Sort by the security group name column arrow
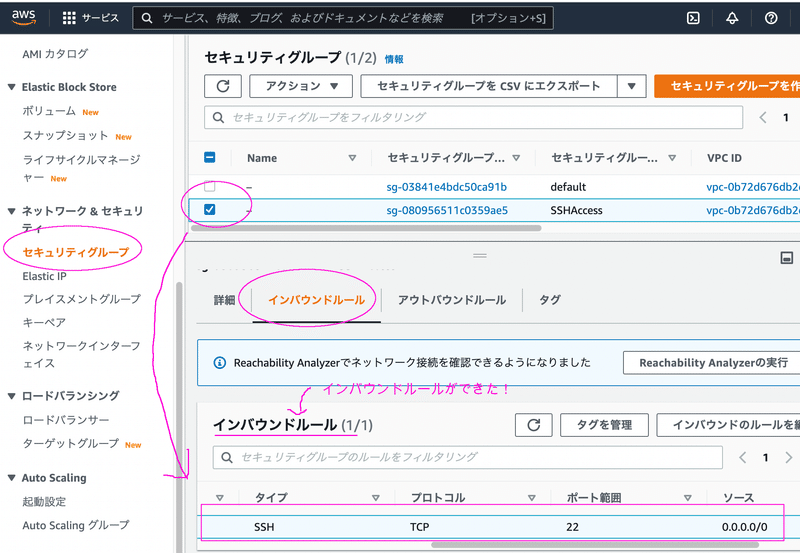 [672, 158]
